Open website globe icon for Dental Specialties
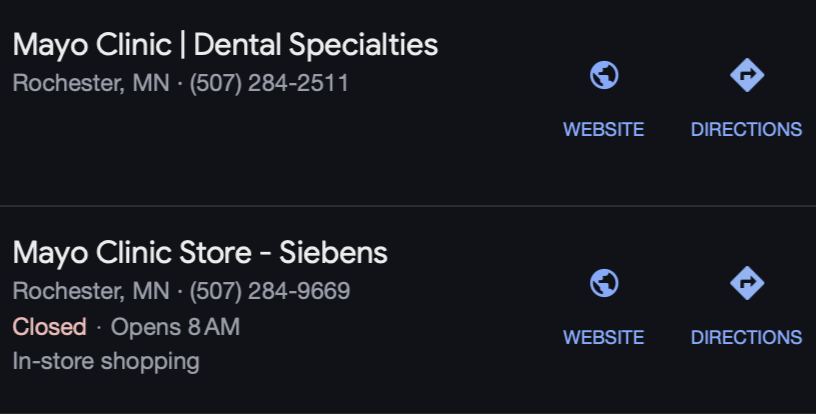The width and height of the screenshot is (816, 414). coord(604,75)
